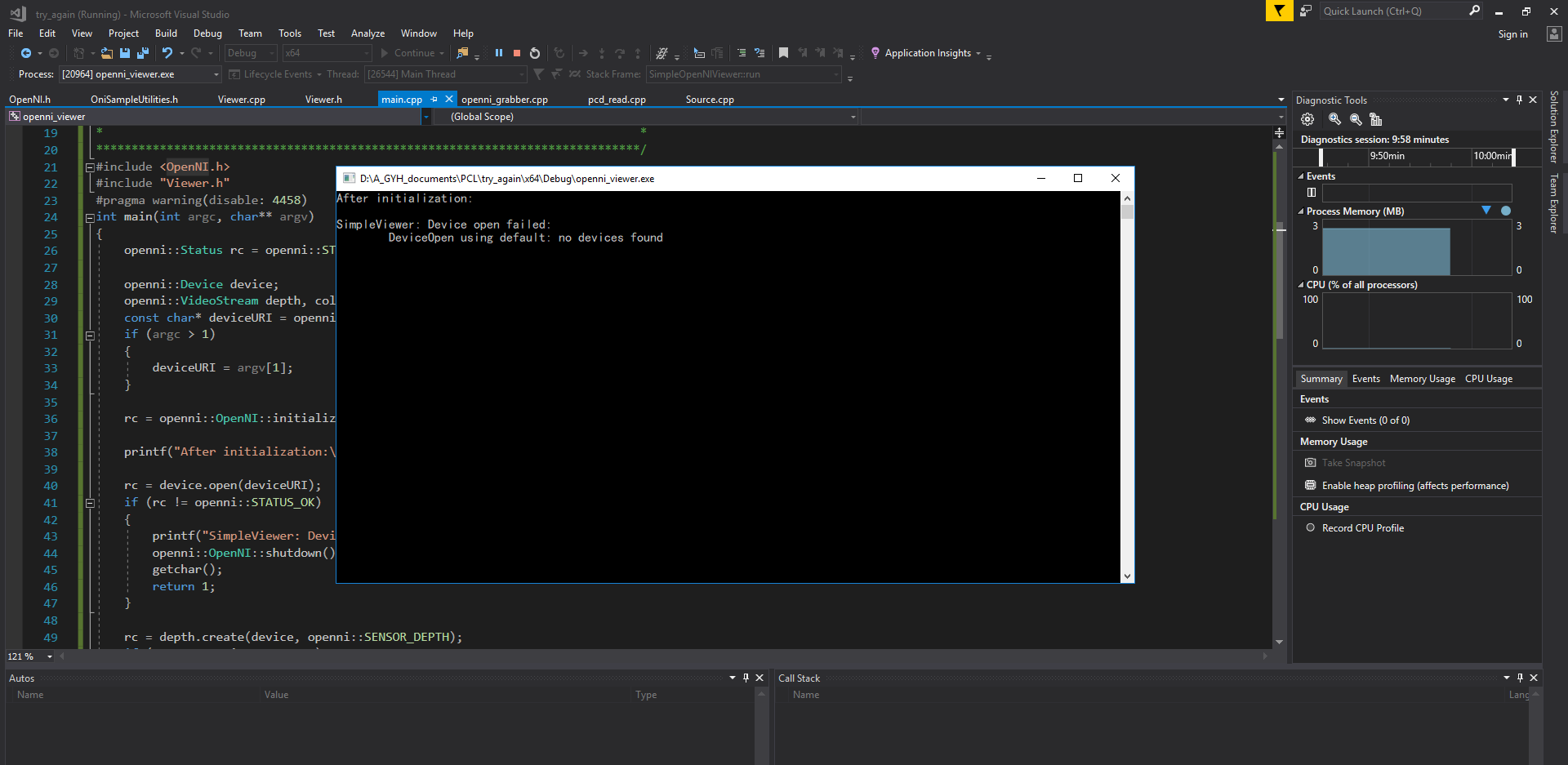This screenshot has width=1568, height=765.
Task: Enable heap profiling in Memory Usage
Action: tap(1414, 485)
